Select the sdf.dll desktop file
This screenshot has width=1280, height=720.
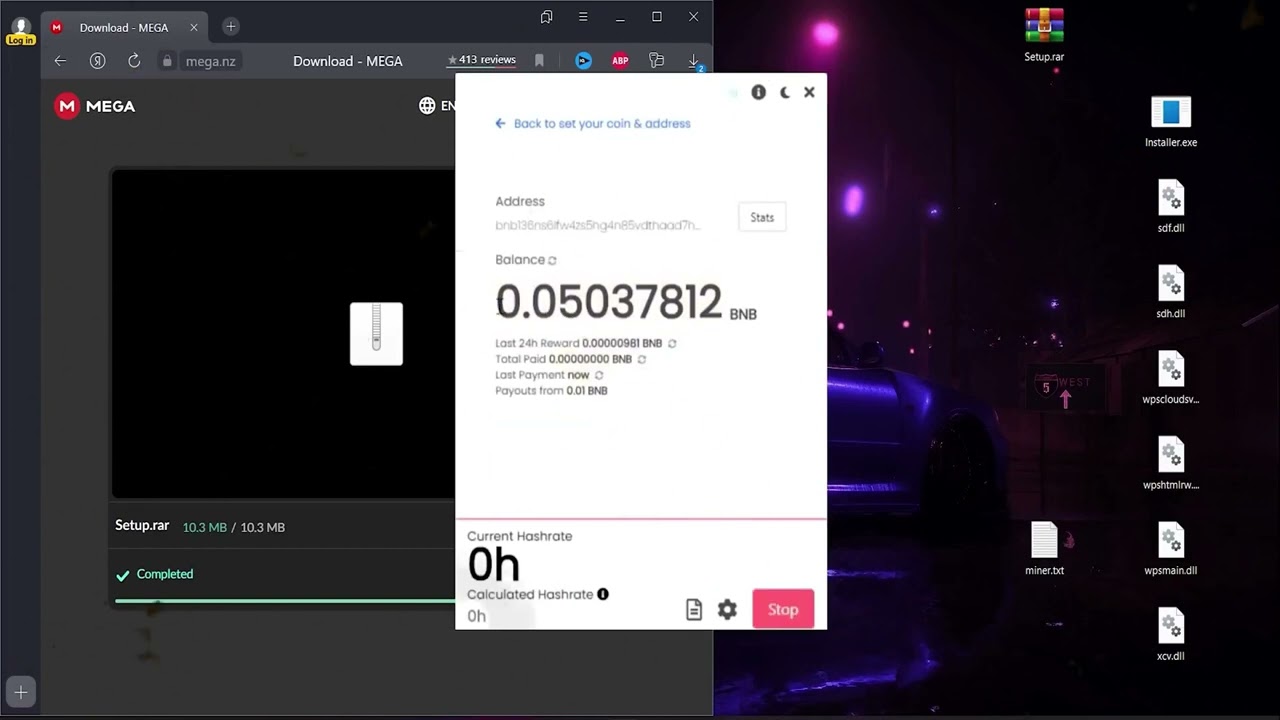(1171, 207)
